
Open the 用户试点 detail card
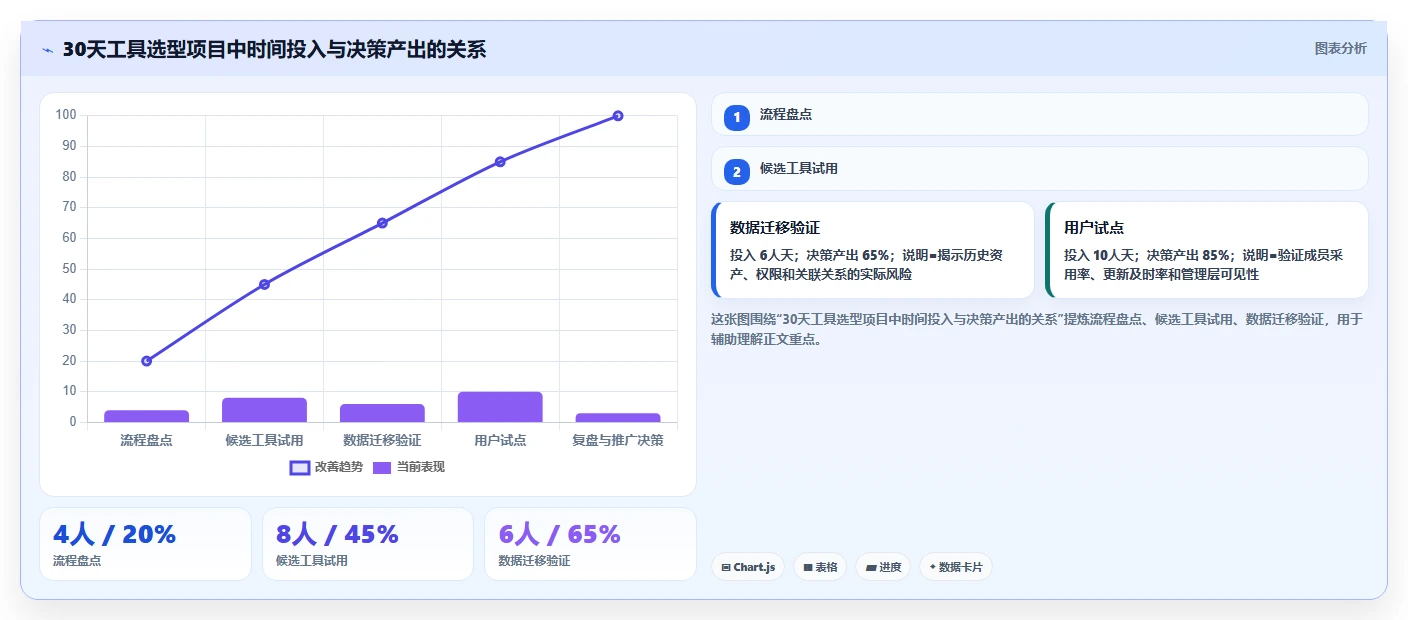pyautogui.click(x=1207, y=250)
